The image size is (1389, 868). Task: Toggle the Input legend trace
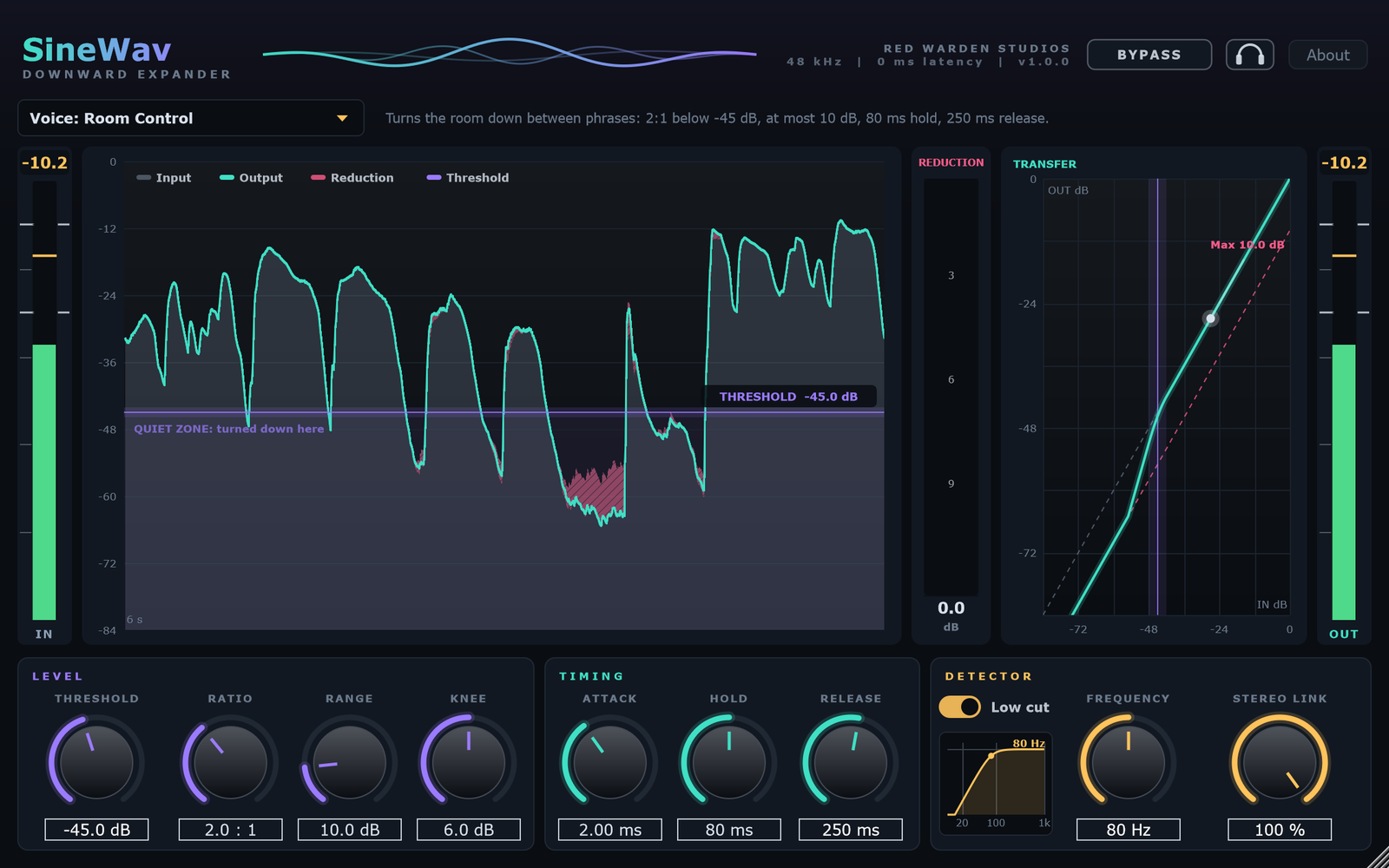tap(164, 177)
